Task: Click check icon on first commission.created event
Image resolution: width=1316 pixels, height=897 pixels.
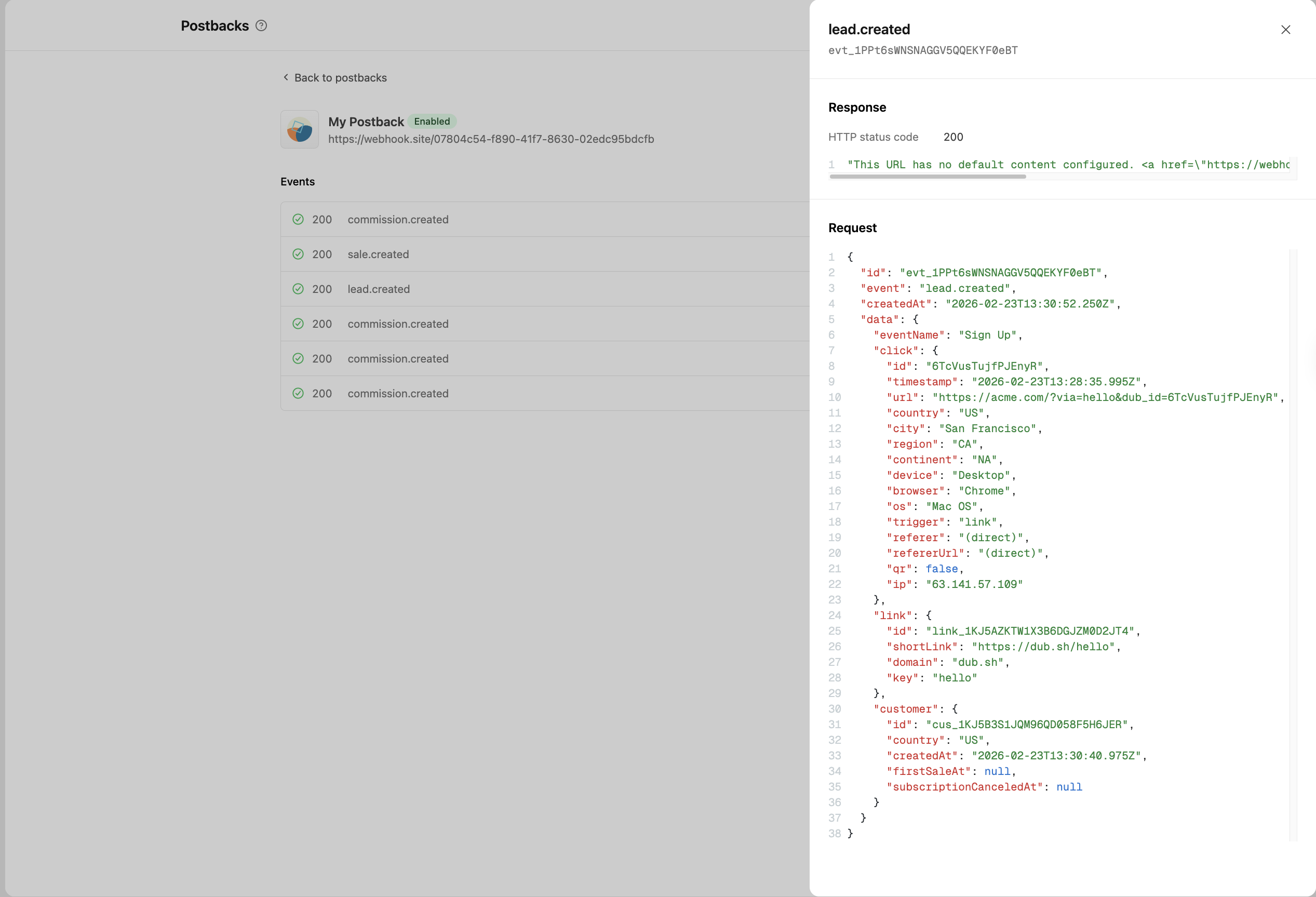Action: [x=298, y=219]
